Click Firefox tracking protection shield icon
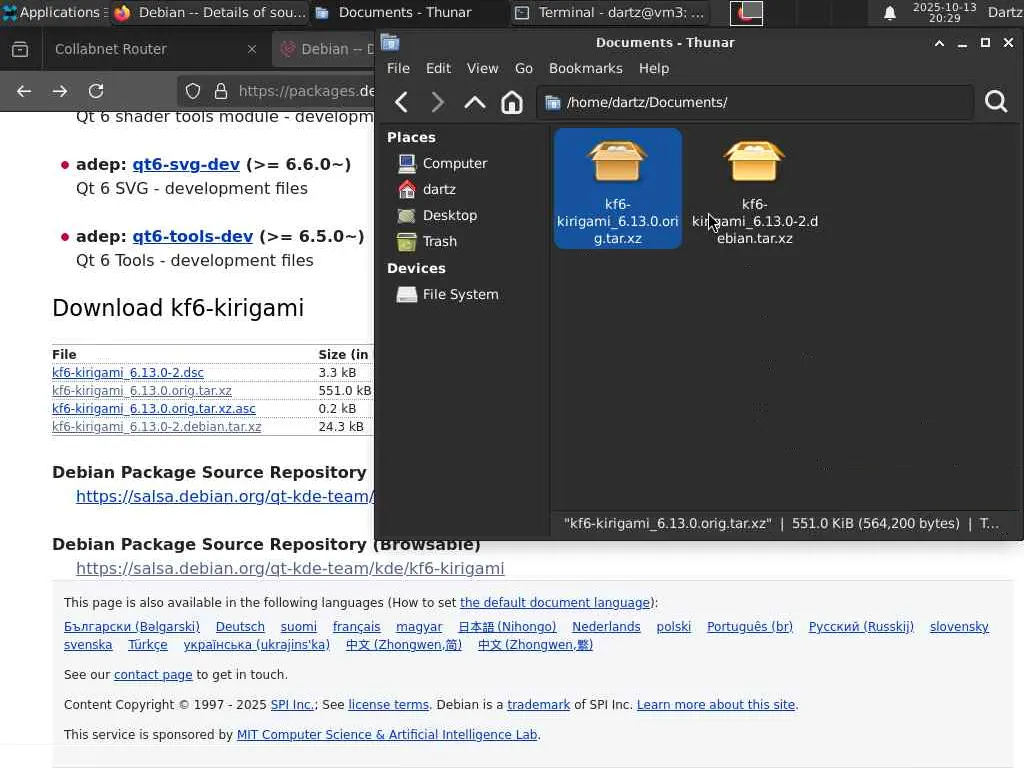This screenshot has height=768, width=1024. point(193,91)
